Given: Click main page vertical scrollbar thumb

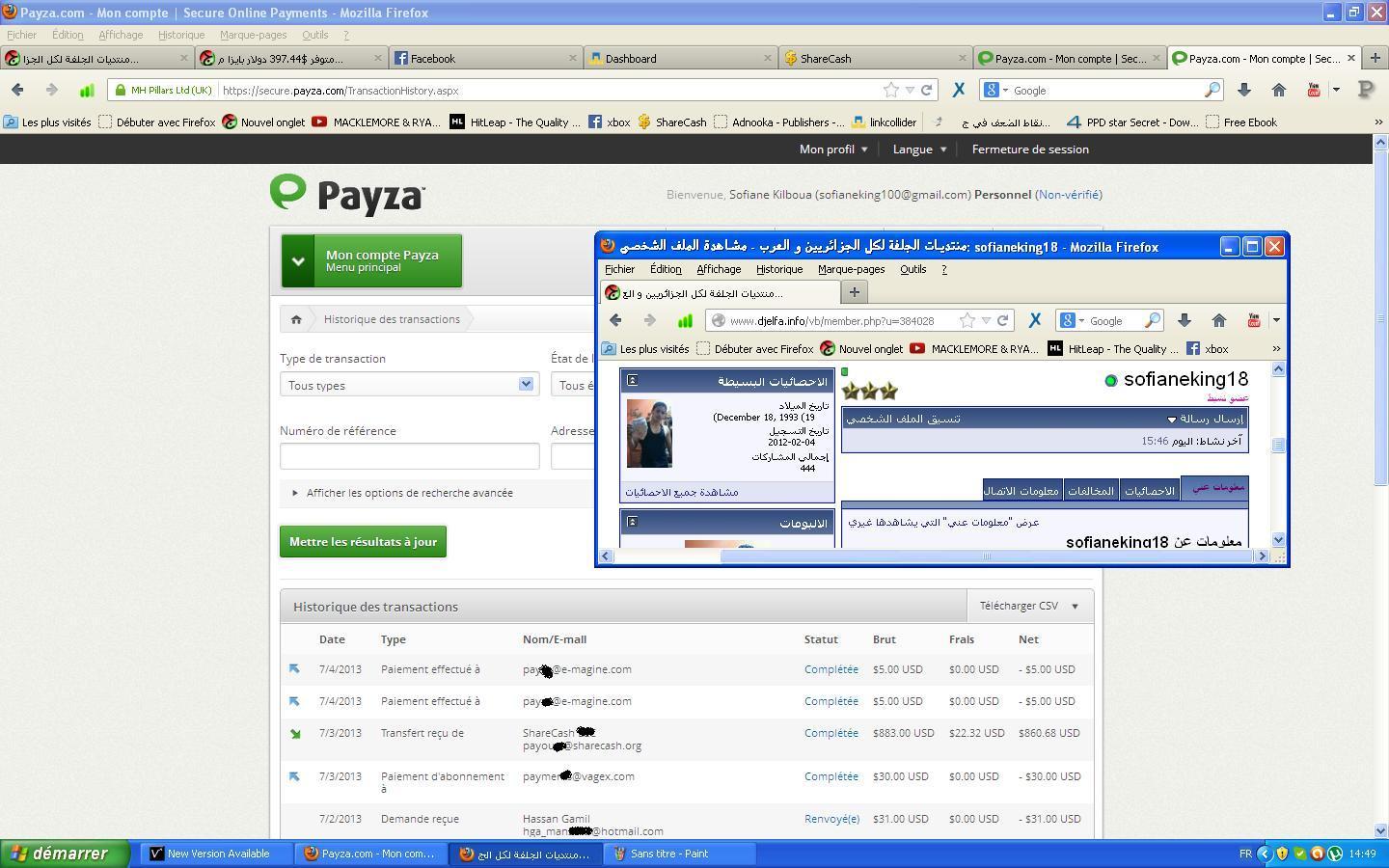Looking at the screenshot, I should 1379,318.
